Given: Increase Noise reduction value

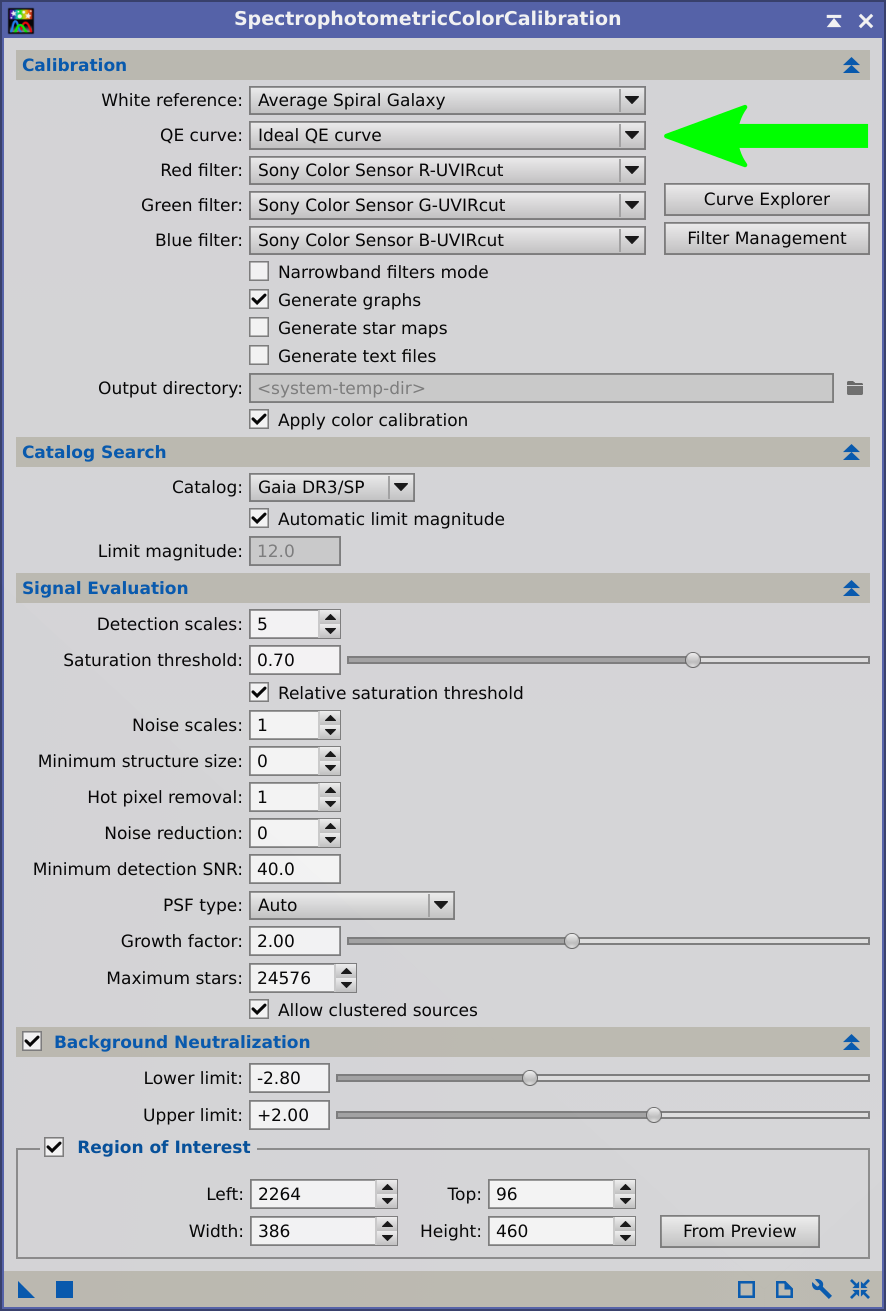Looking at the screenshot, I should [x=330, y=826].
